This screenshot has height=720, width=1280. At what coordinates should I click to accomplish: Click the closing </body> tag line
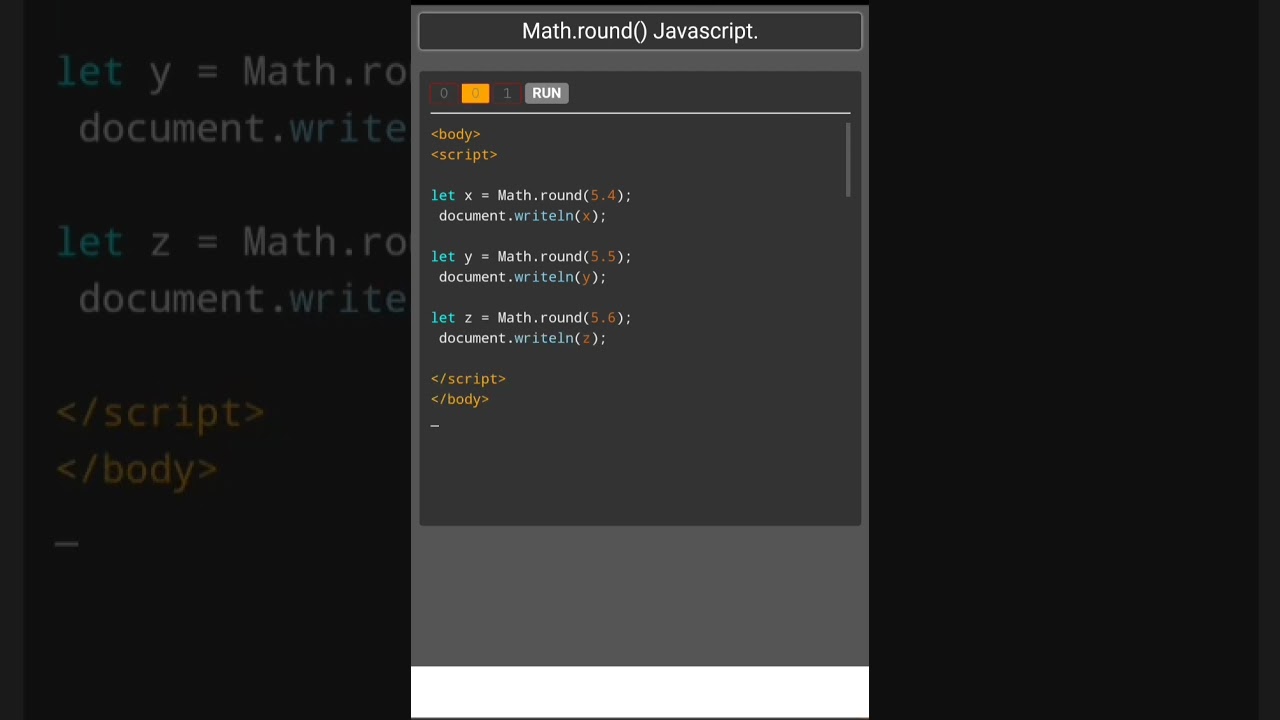460,399
